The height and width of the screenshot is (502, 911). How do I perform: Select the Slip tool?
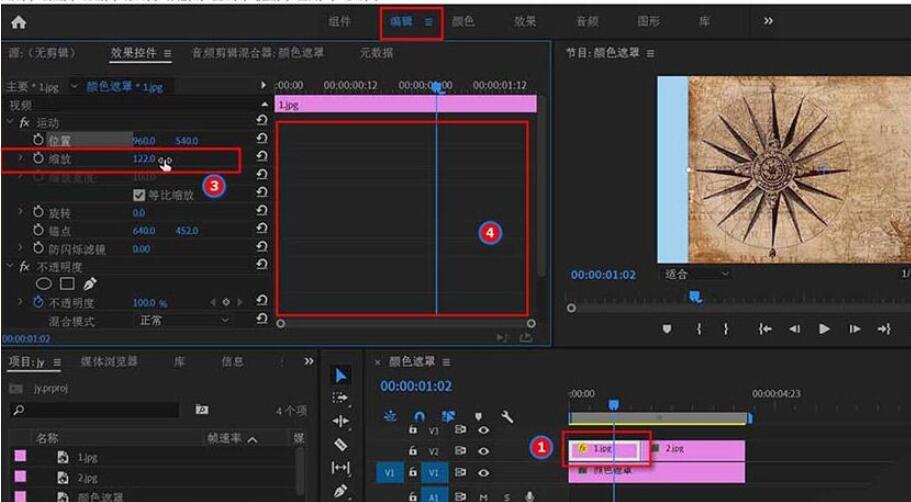[340, 468]
